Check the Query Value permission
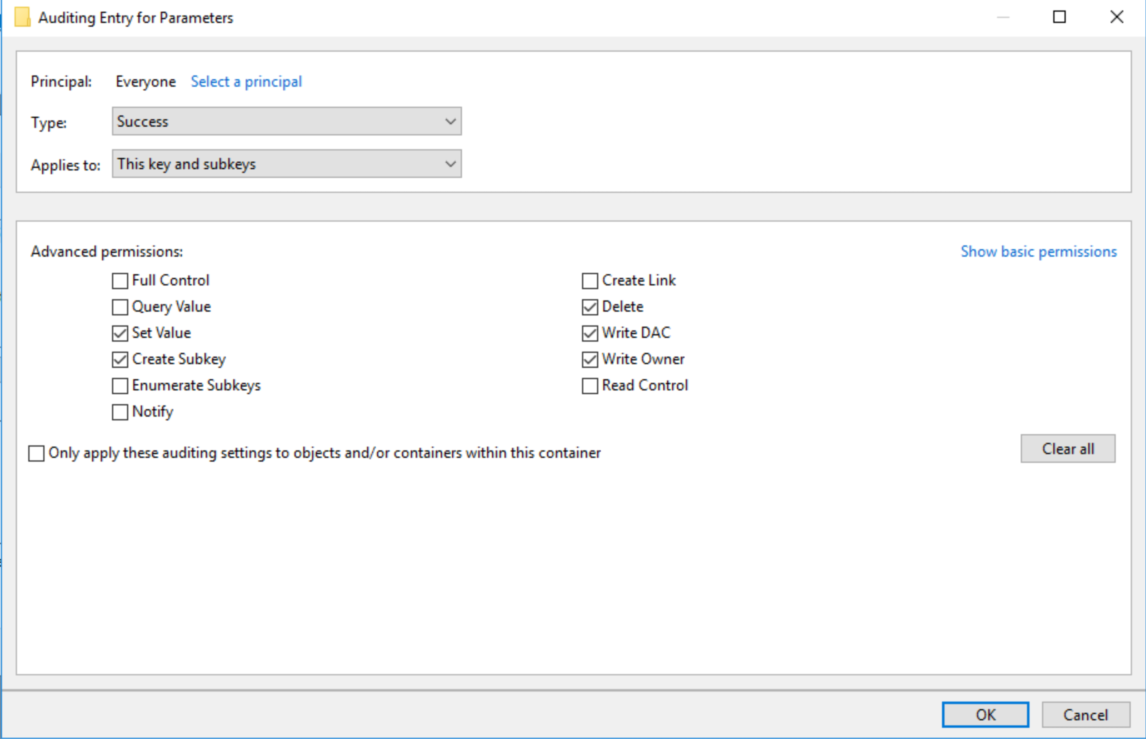The height and width of the screenshot is (739, 1146). 119,306
